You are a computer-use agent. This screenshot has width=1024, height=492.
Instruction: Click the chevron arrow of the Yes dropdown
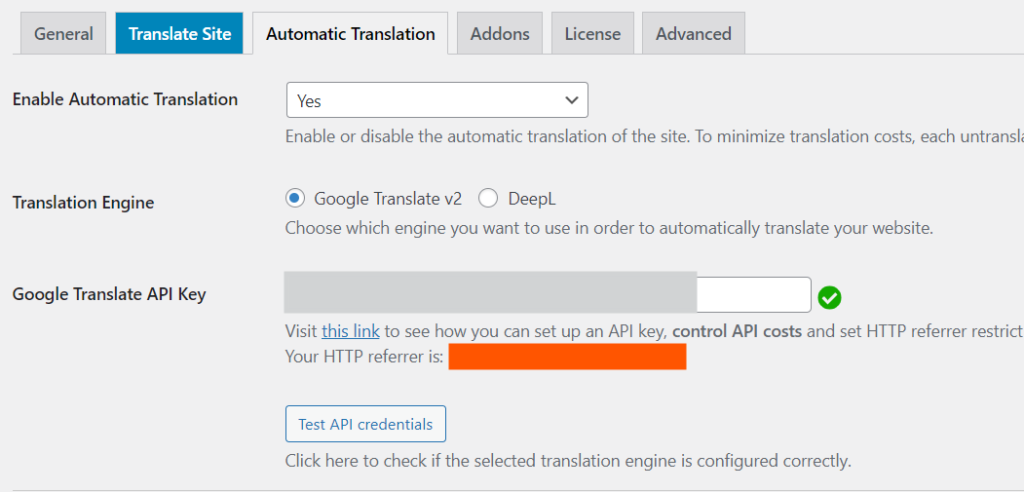[571, 100]
